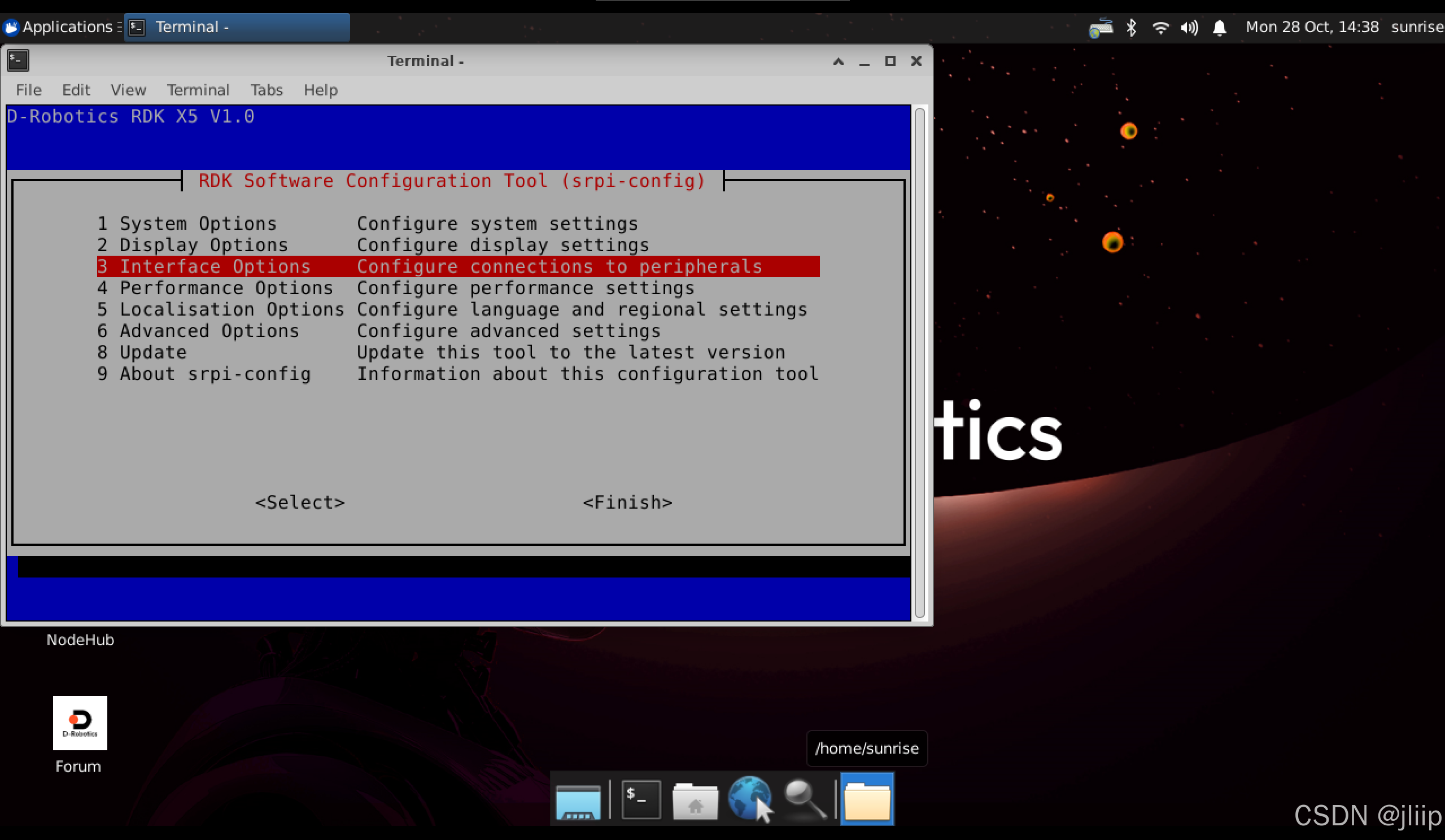Click the Terminal taskbar window button
The width and height of the screenshot is (1445, 840).
[x=236, y=27]
